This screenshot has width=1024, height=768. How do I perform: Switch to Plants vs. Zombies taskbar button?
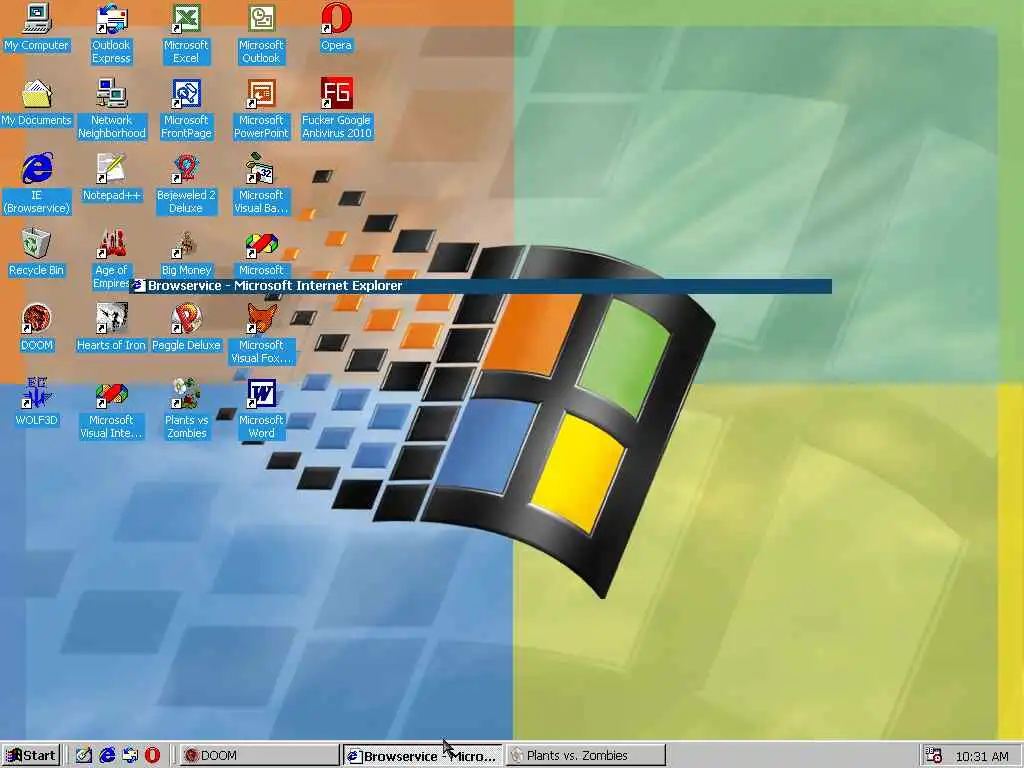point(586,756)
